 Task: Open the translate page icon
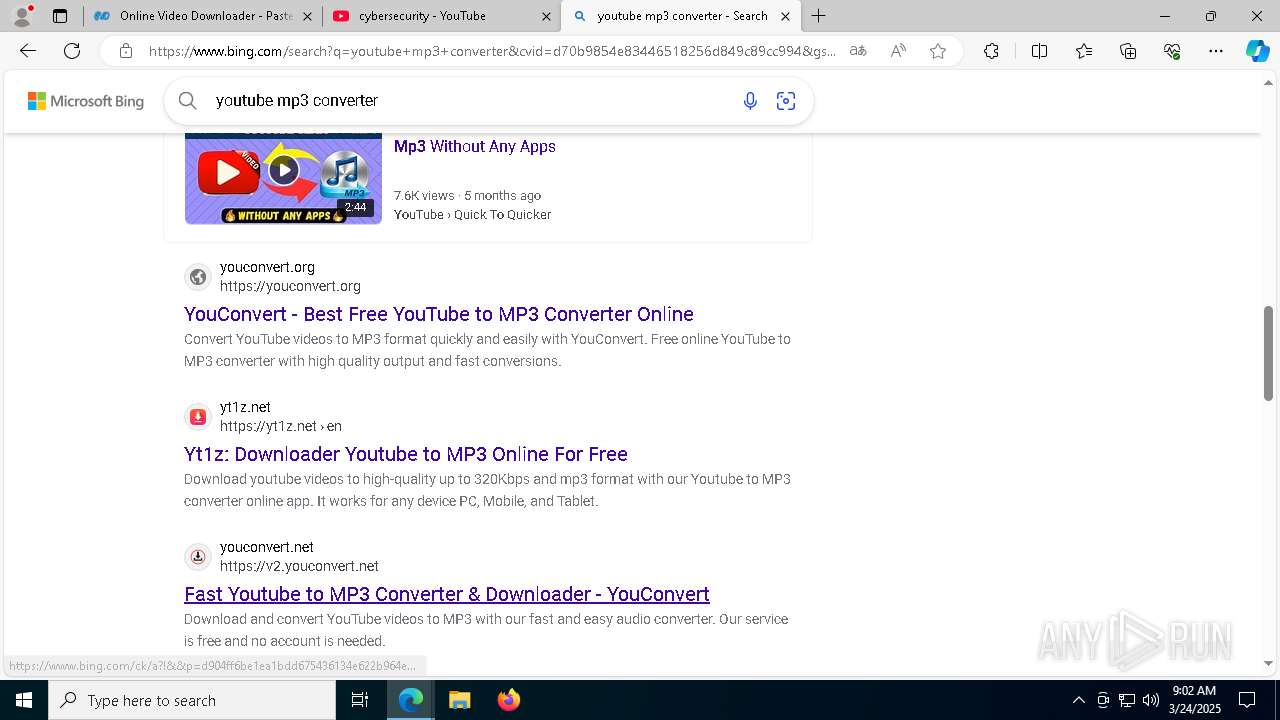click(858, 51)
